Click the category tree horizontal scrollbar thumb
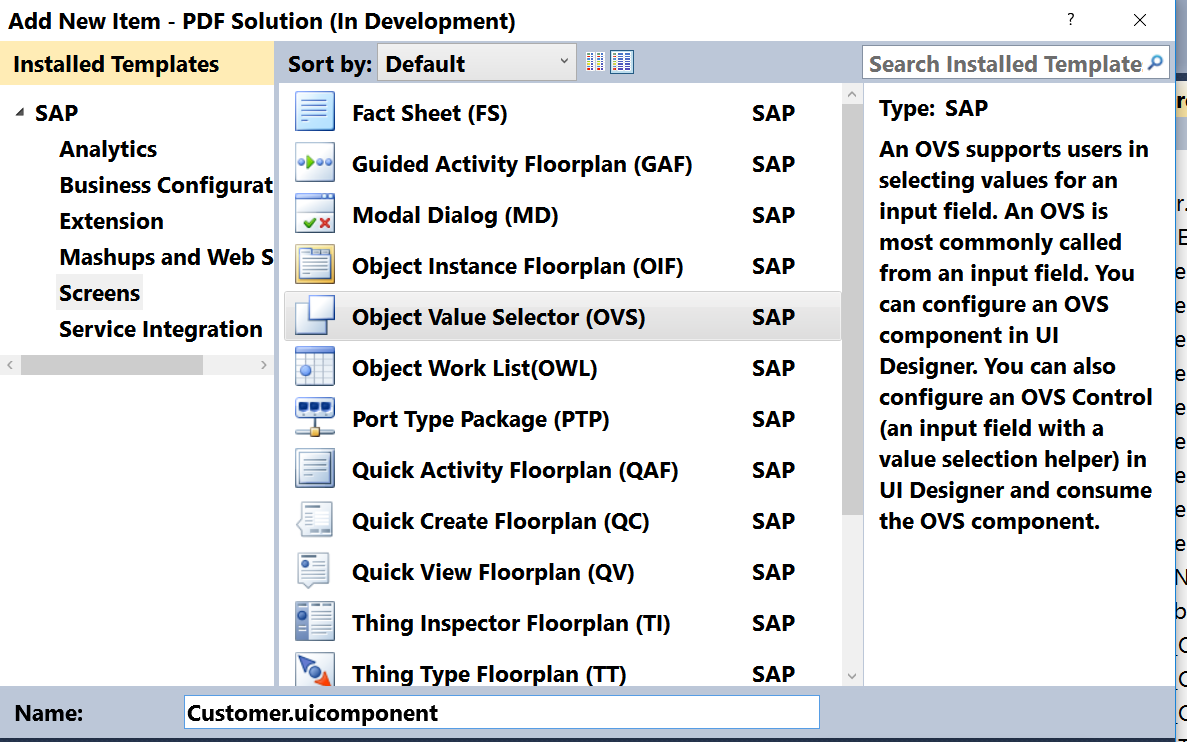 pyautogui.click(x=112, y=365)
